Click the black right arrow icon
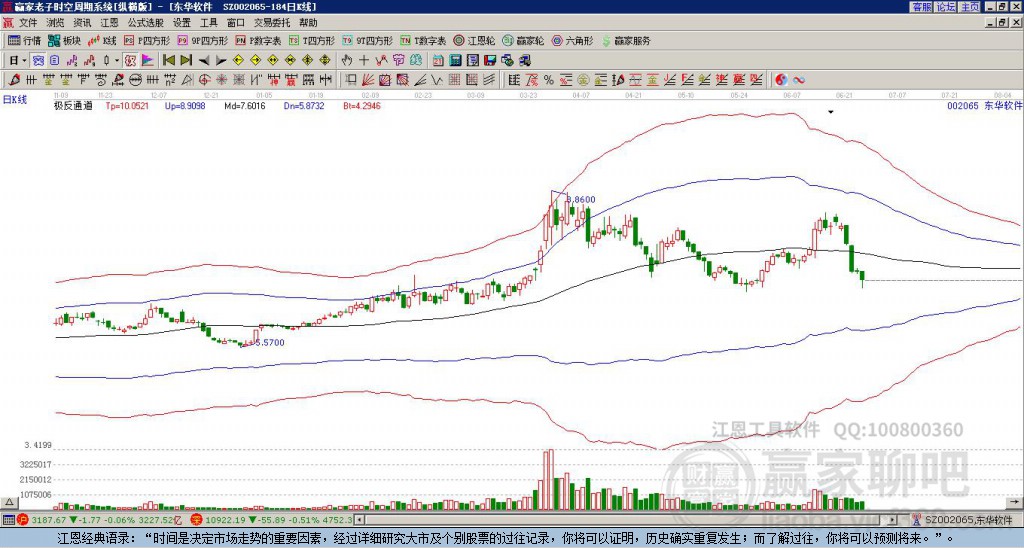The height and width of the screenshot is (548, 1024). 221,61
